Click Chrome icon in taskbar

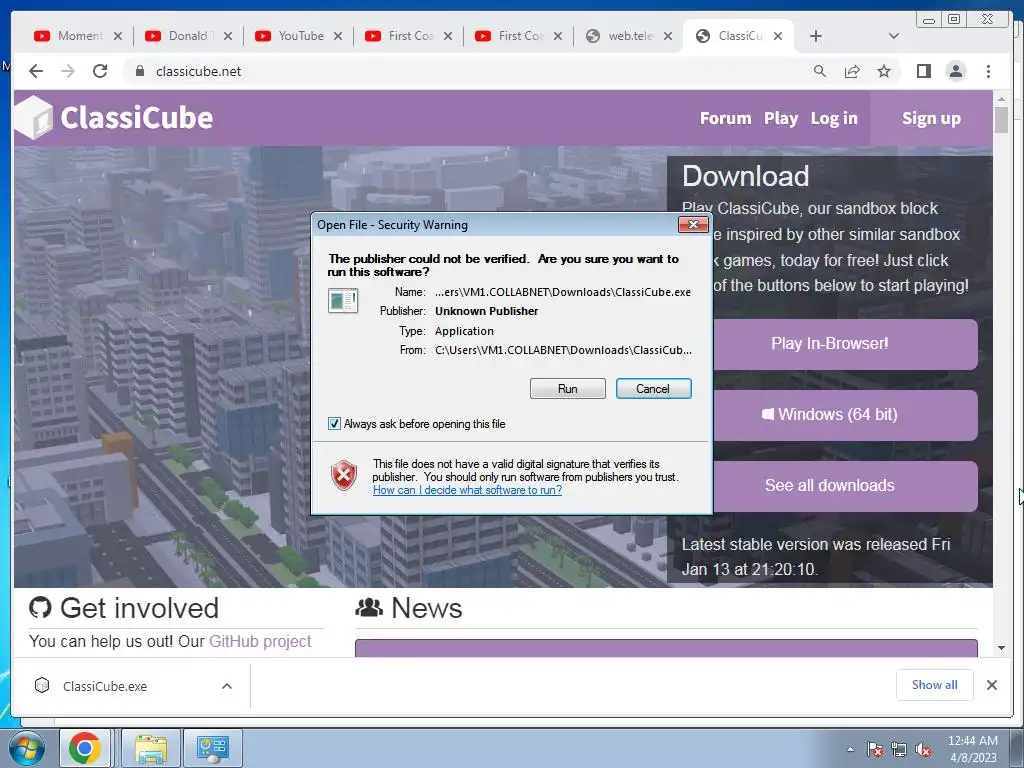(85, 748)
